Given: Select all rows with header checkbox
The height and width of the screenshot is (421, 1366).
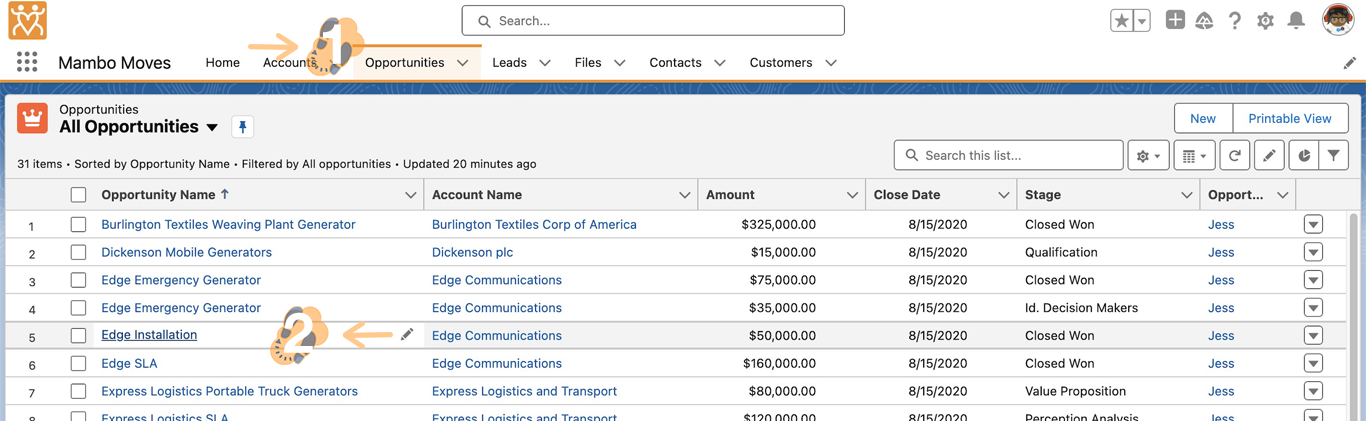Looking at the screenshot, I should [x=78, y=195].
